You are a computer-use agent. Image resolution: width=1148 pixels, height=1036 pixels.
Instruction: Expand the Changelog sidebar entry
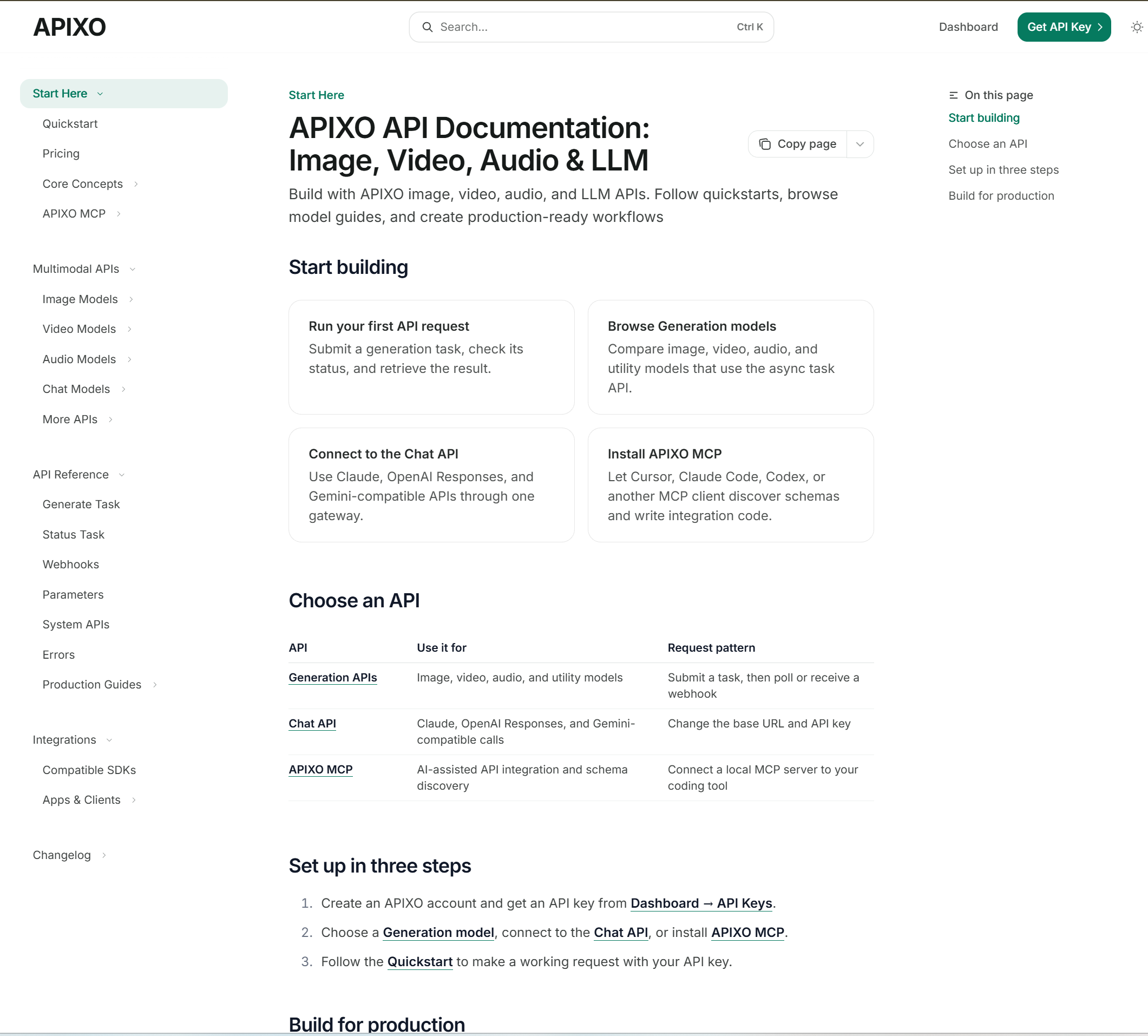click(x=103, y=855)
